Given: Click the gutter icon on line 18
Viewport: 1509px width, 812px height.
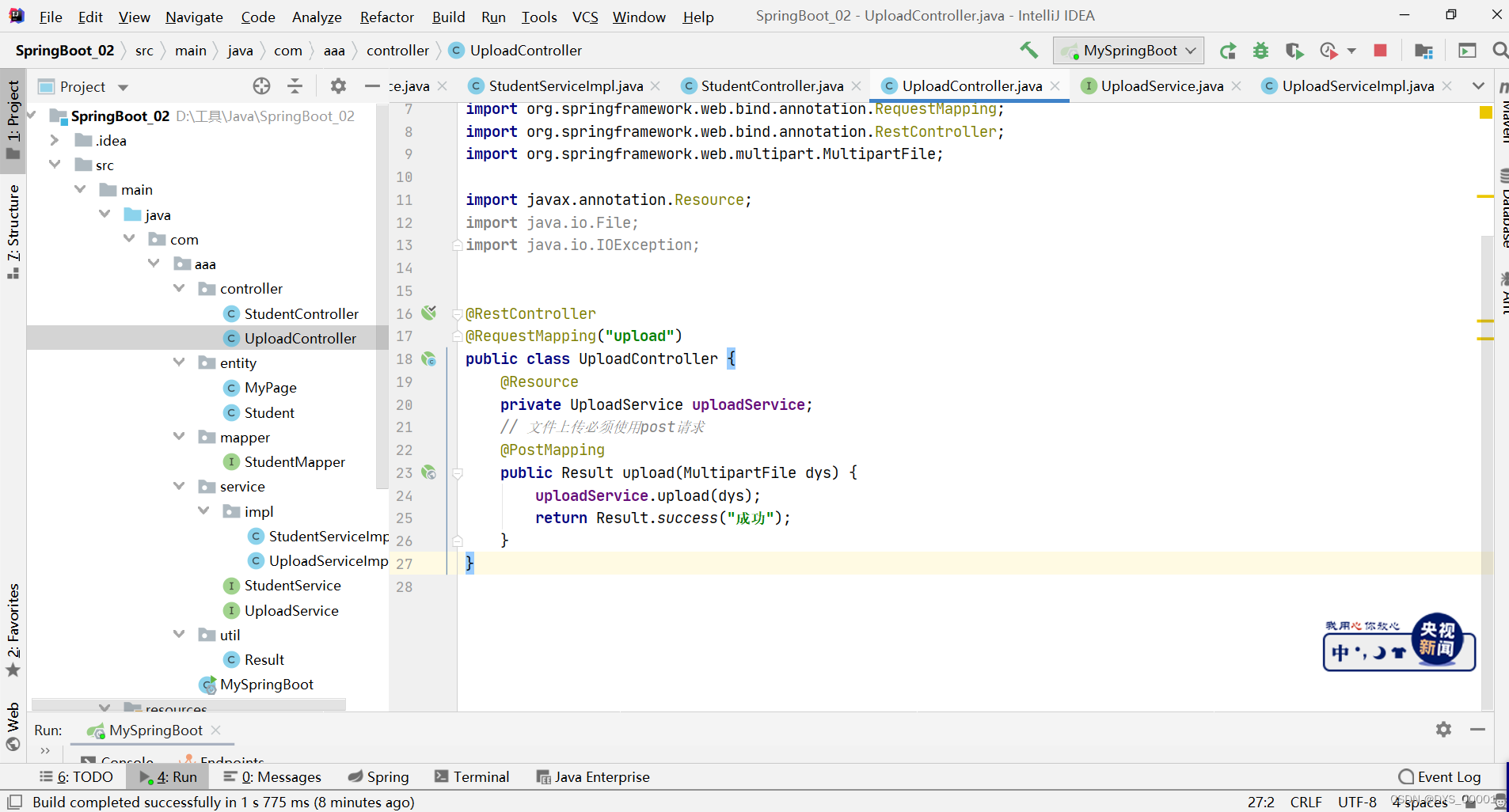Looking at the screenshot, I should 429,359.
